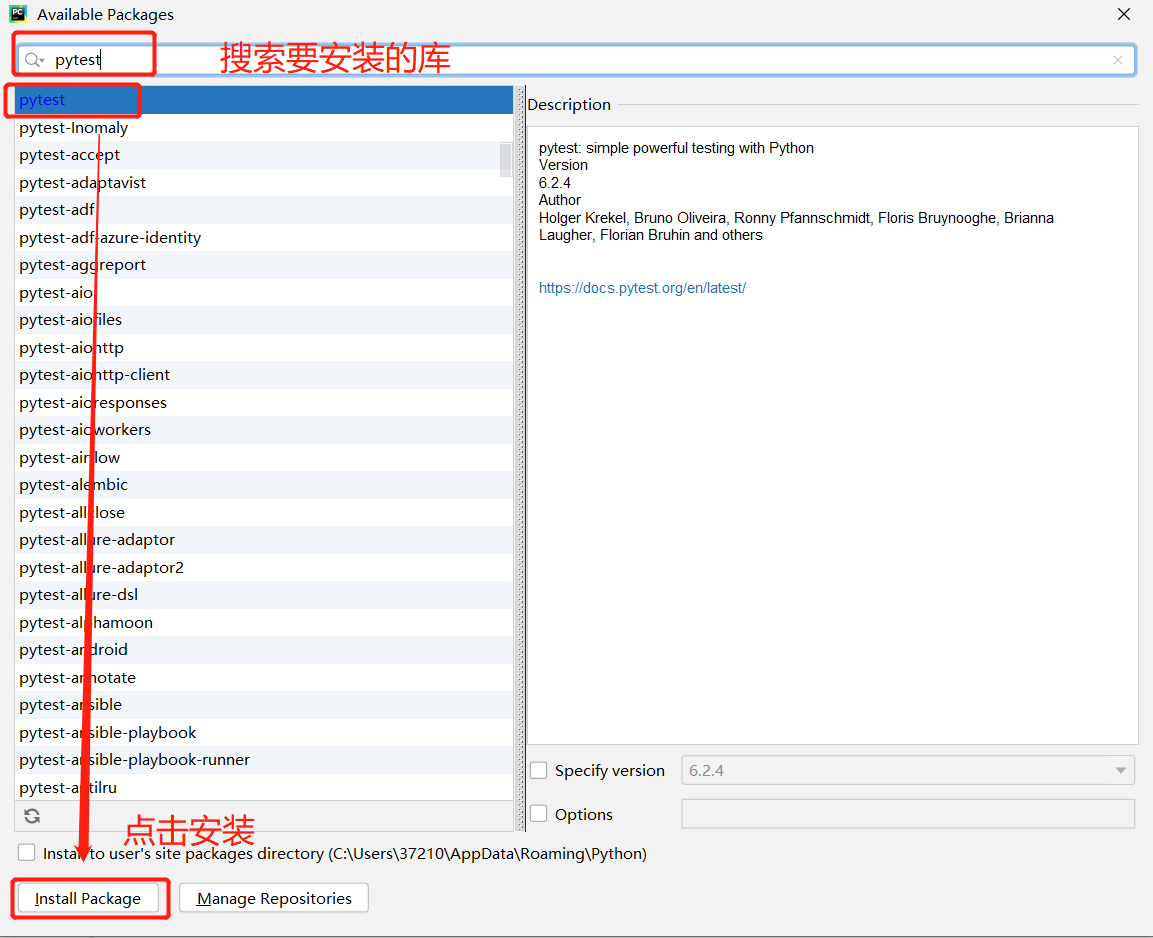This screenshot has width=1153, height=938.
Task: Open the version dropdown showing 6.2.4
Action: pyautogui.click(x=907, y=770)
